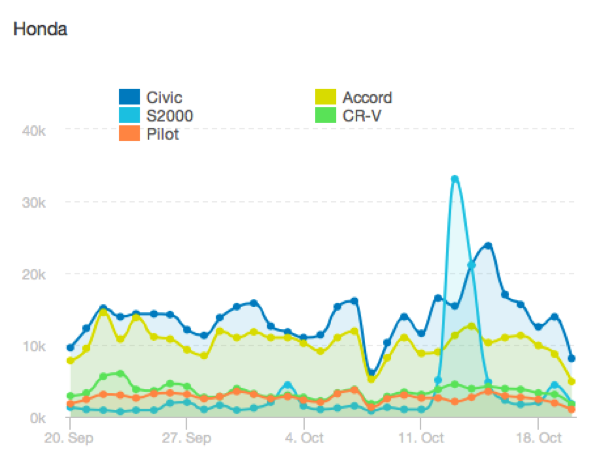
Task: Toggle the CR-V series legend label
Action: tap(362, 115)
